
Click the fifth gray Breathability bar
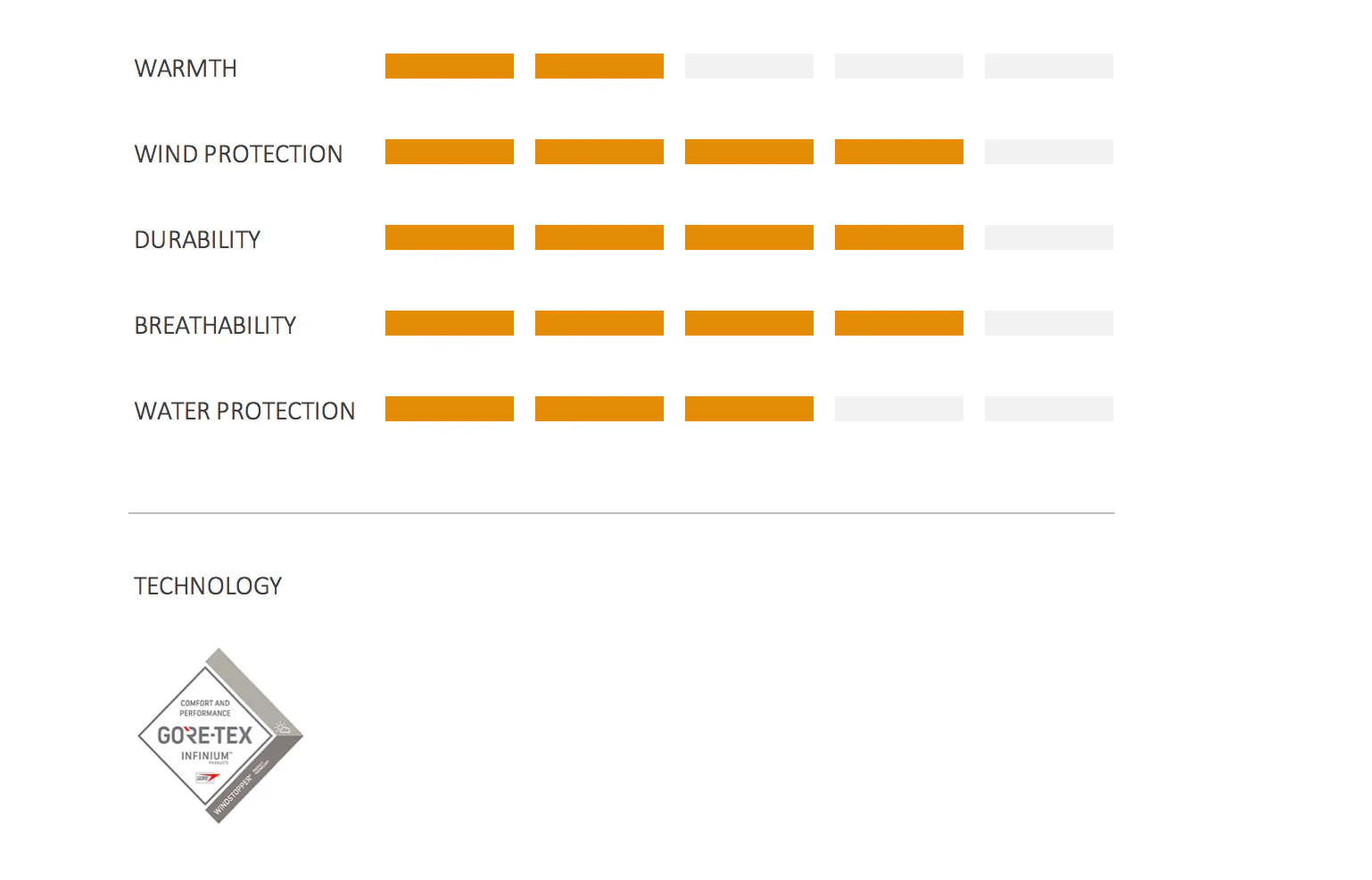[1049, 323]
